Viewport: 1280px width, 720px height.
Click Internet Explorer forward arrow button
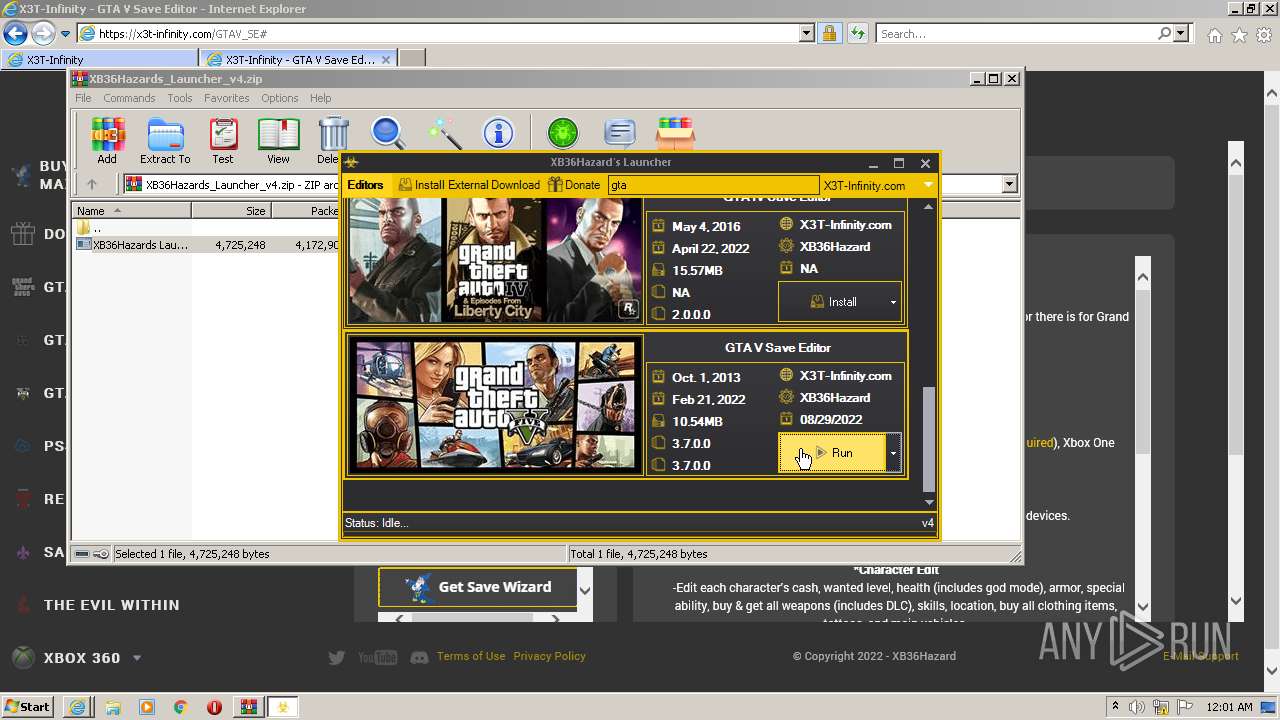[x=43, y=33]
